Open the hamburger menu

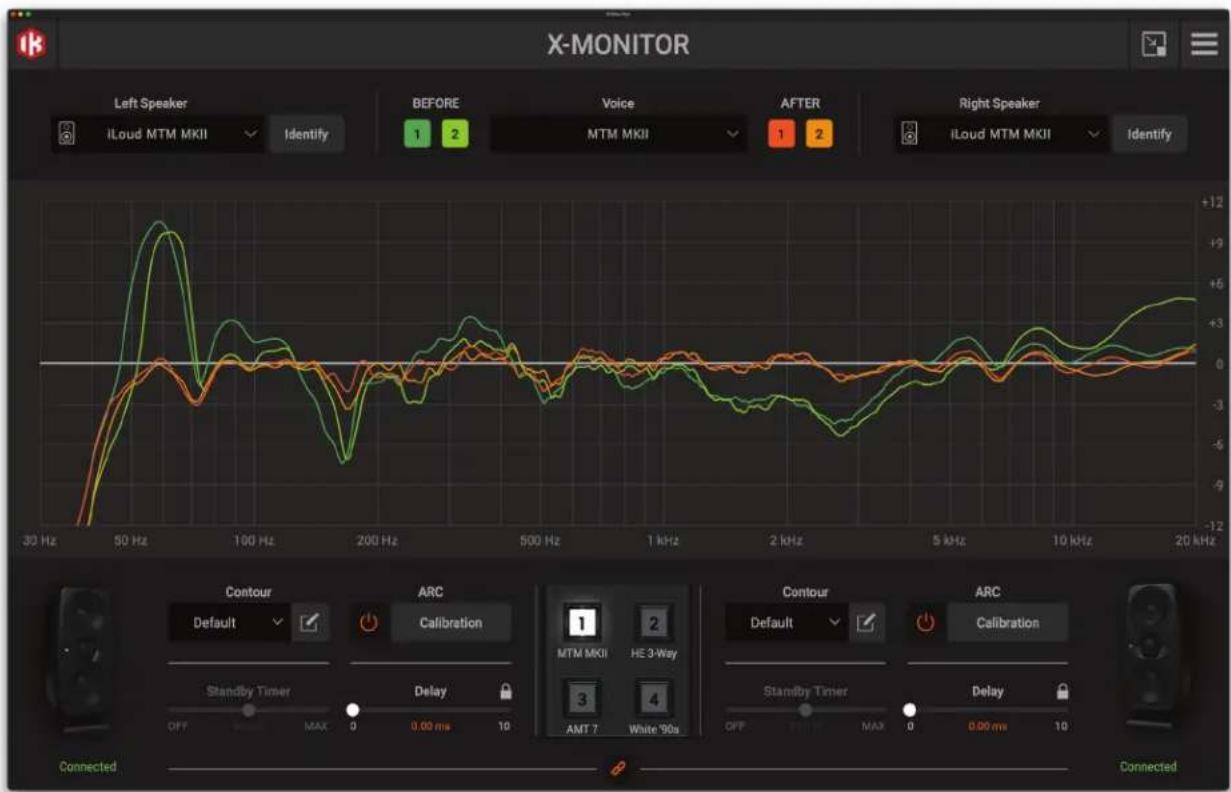coord(1203,44)
